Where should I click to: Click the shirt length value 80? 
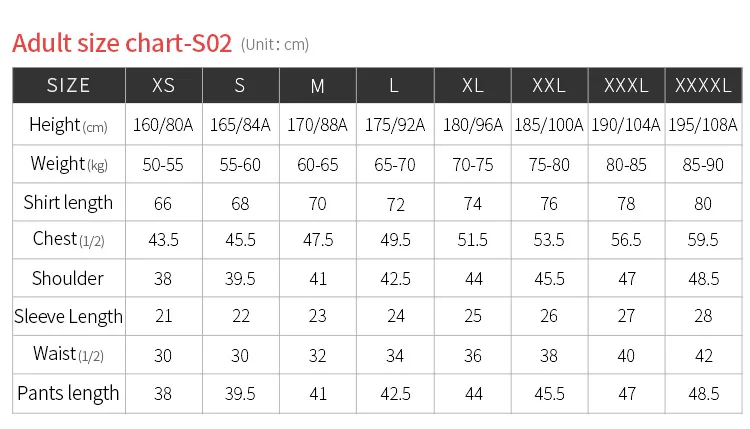(x=703, y=203)
